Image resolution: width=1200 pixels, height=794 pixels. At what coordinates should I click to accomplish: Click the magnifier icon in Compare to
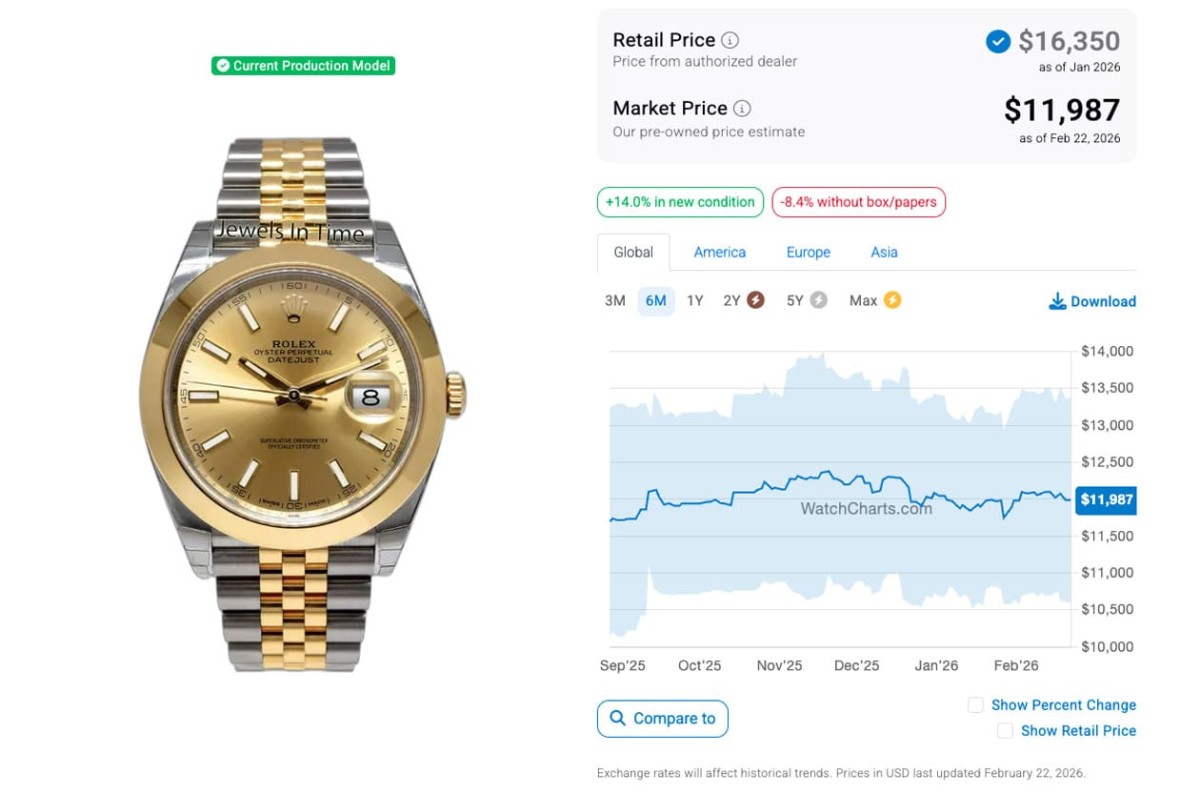[x=616, y=718]
